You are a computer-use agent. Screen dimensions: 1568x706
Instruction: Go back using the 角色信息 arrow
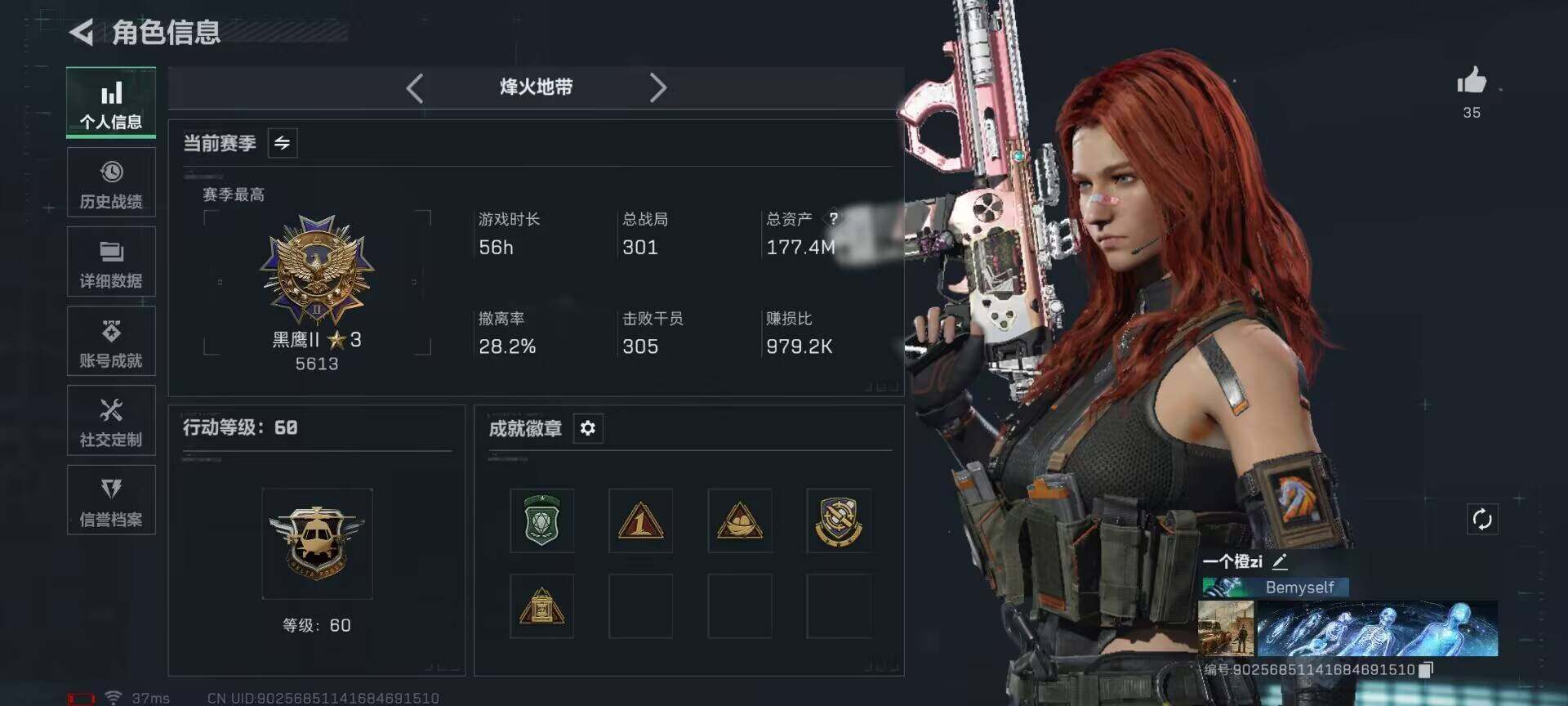click(81, 33)
